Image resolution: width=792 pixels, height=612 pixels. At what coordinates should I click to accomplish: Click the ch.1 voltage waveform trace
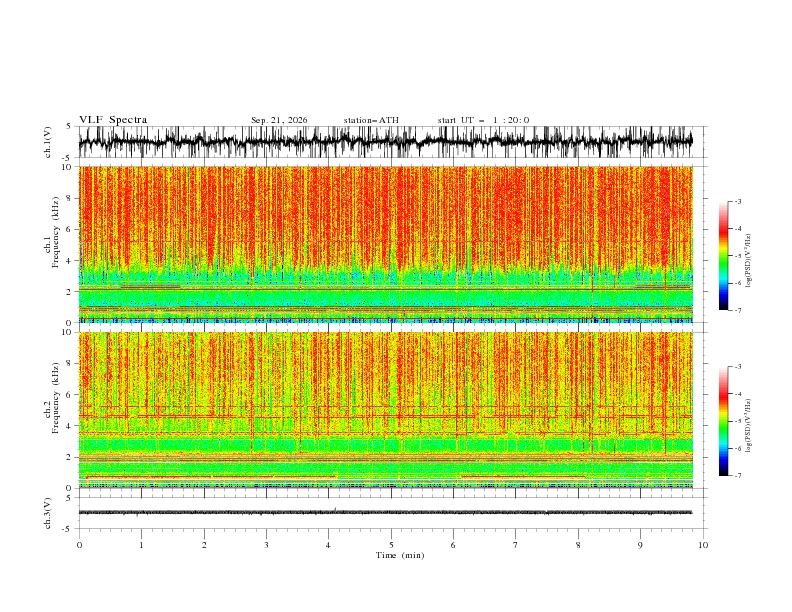tap(385, 142)
